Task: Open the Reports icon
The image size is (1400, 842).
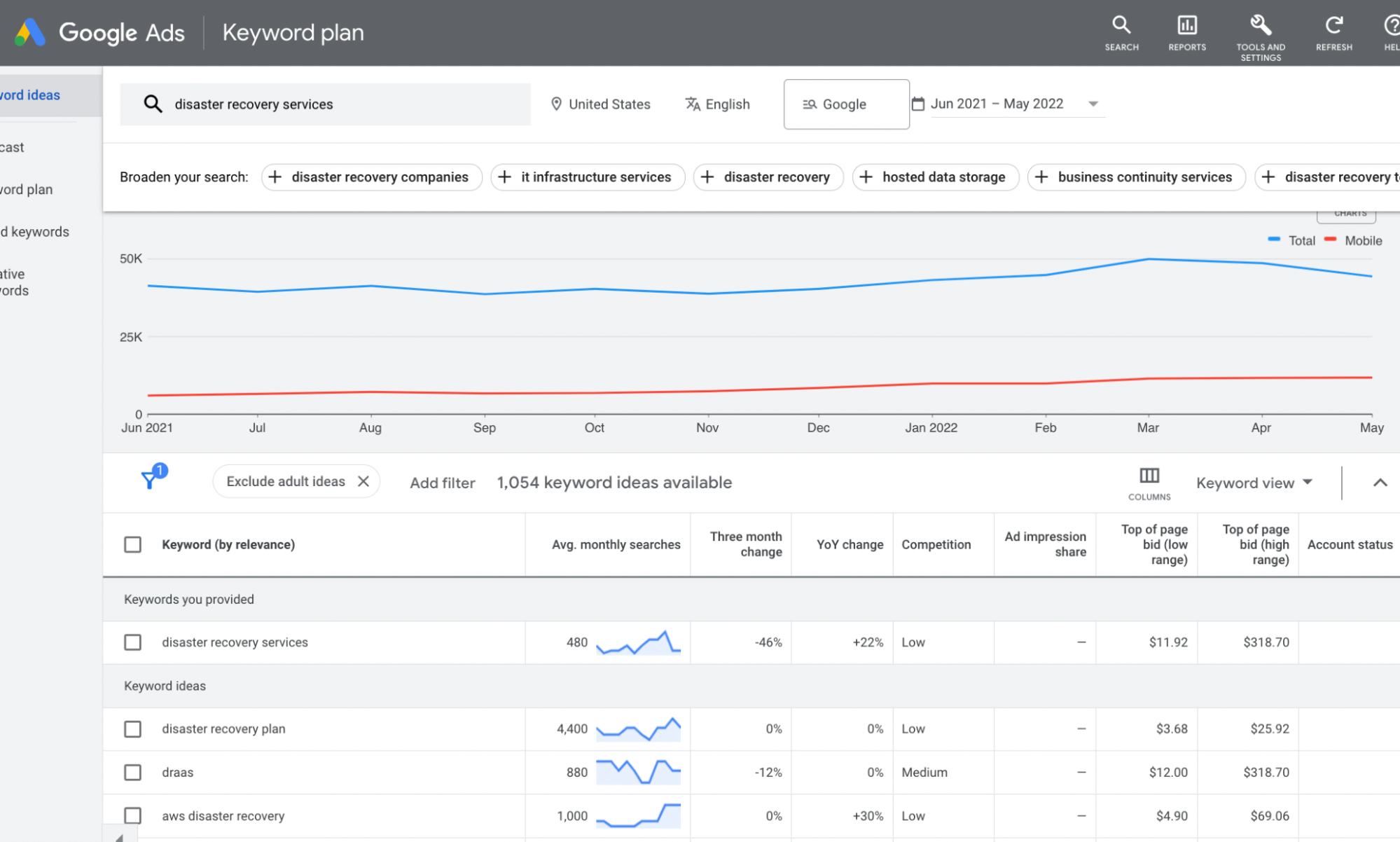Action: pos(1186,26)
